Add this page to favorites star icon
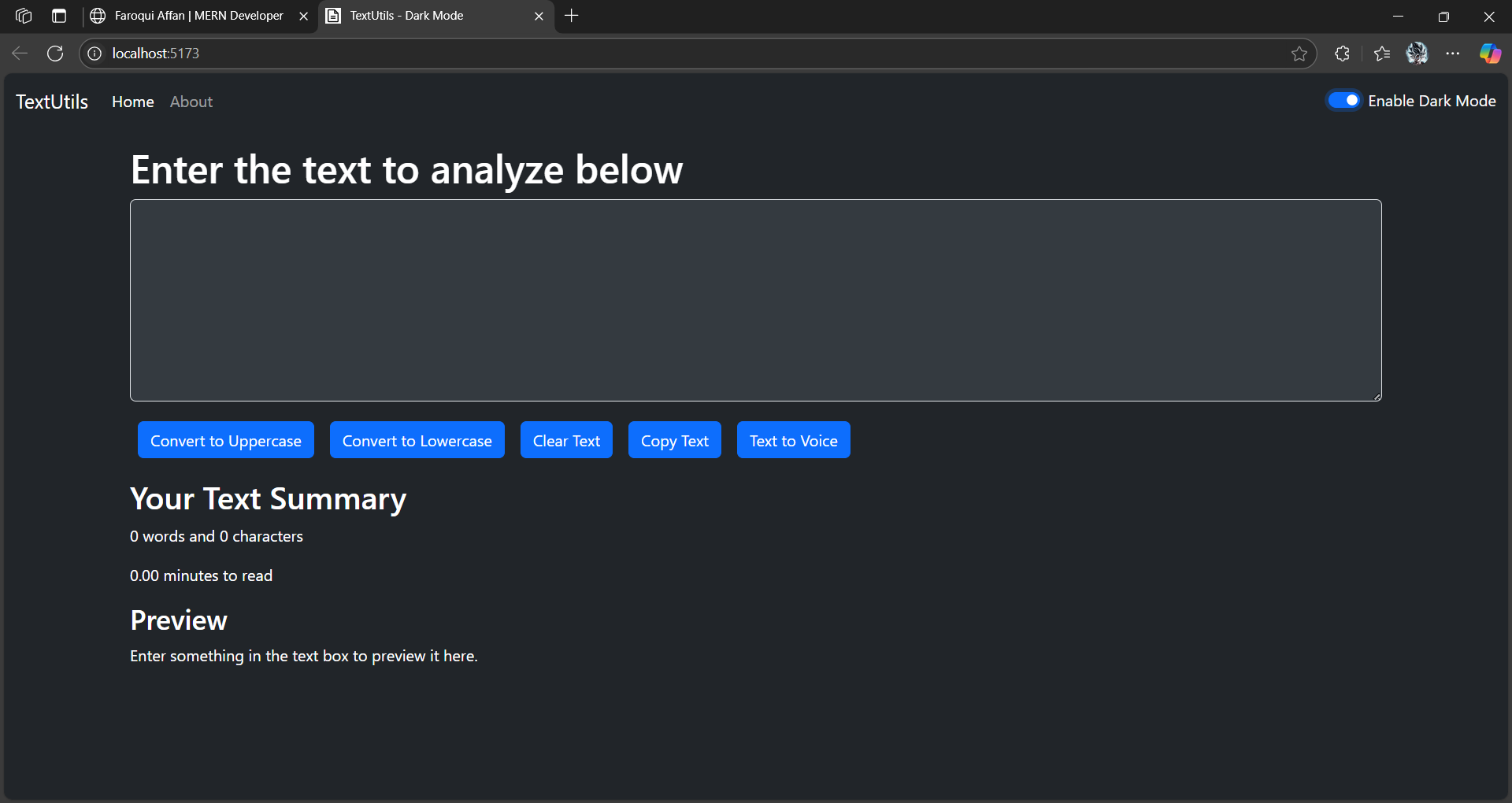Screen dimensions: 1512x803 point(1299,54)
